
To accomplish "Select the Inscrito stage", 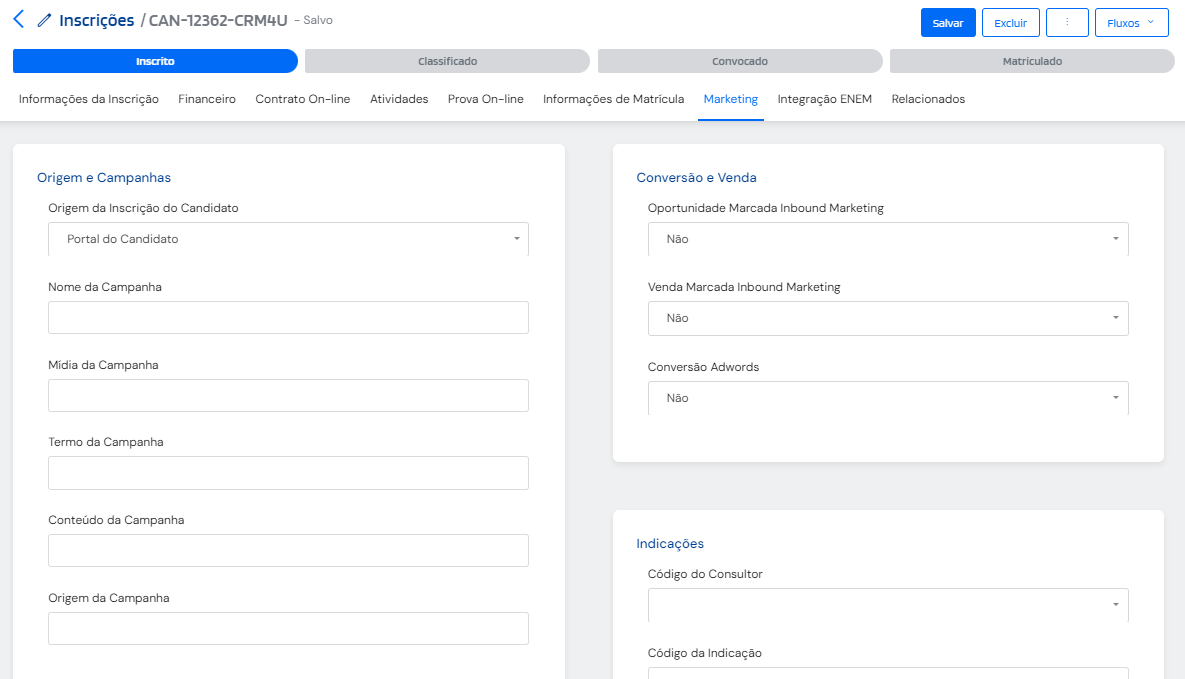I will coord(155,61).
